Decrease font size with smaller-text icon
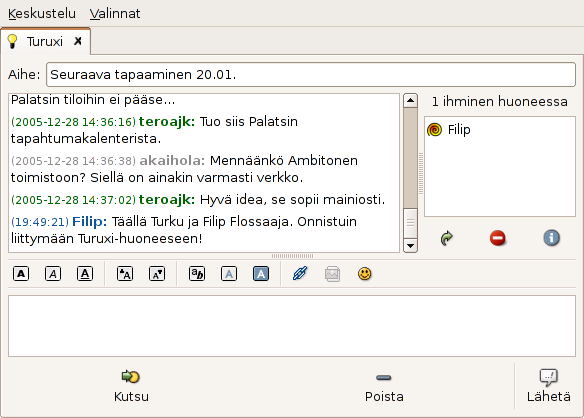Screen dimensions: 584x418 pos(157,274)
